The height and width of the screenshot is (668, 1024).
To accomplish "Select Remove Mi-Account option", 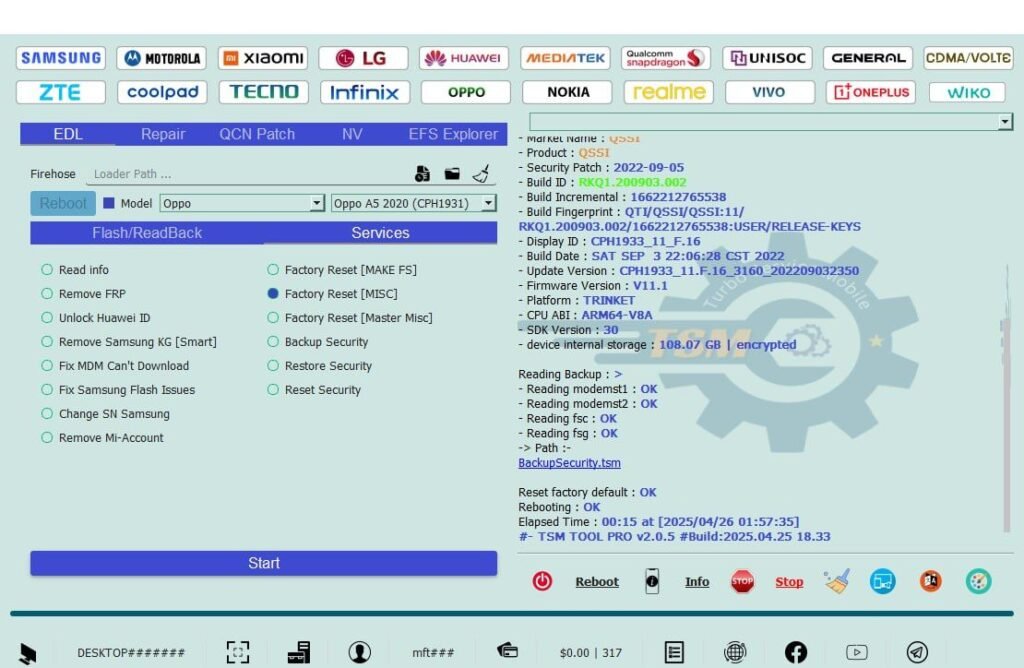I will pyautogui.click(x=103, y=437).
